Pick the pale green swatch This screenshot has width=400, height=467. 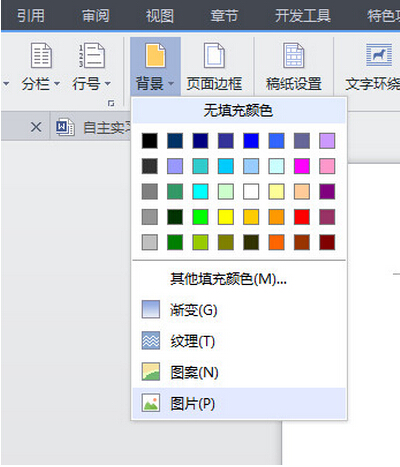pyautogui.click(x=226, y=192)
